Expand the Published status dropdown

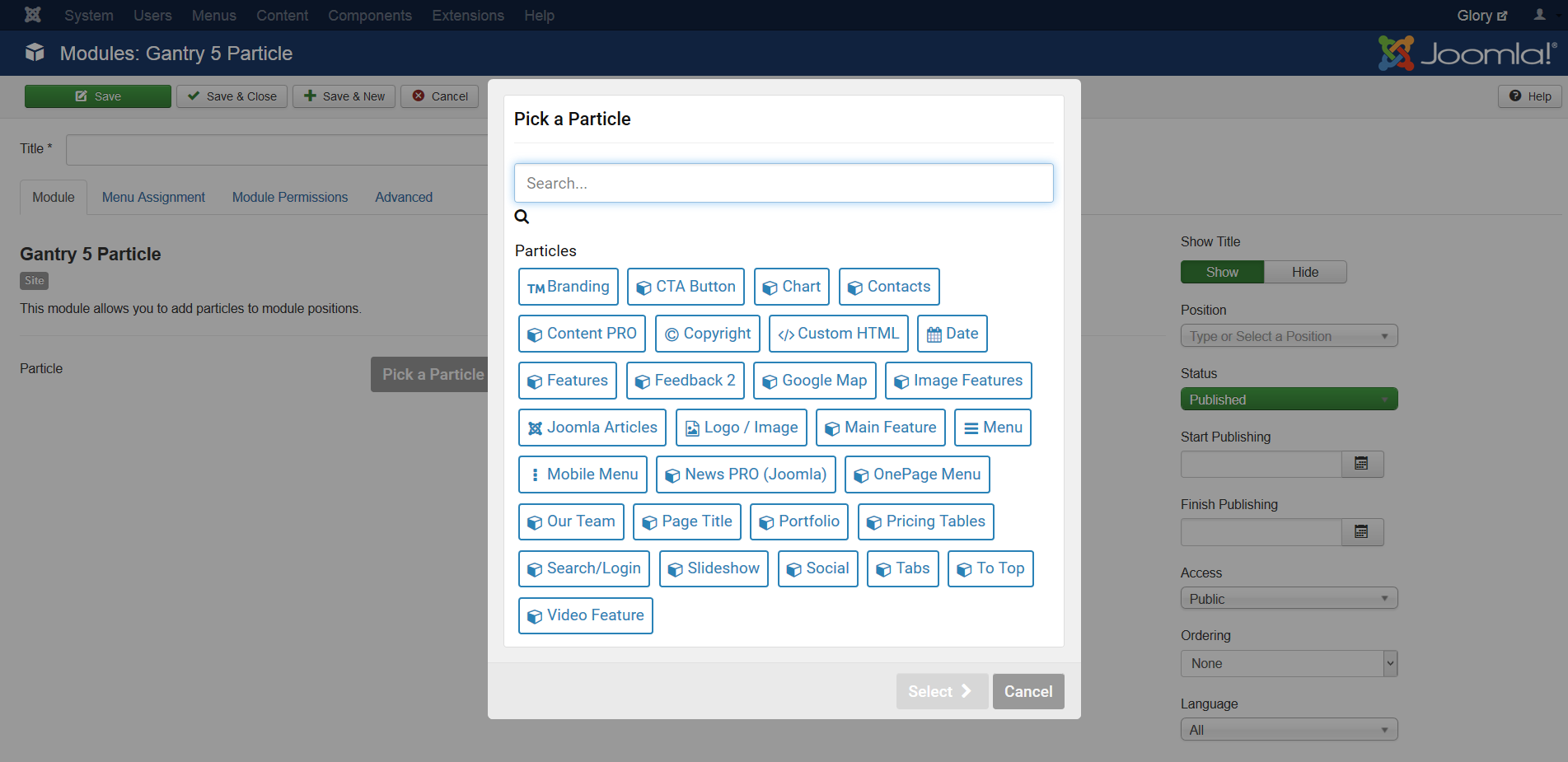[x=1288, y=400]
